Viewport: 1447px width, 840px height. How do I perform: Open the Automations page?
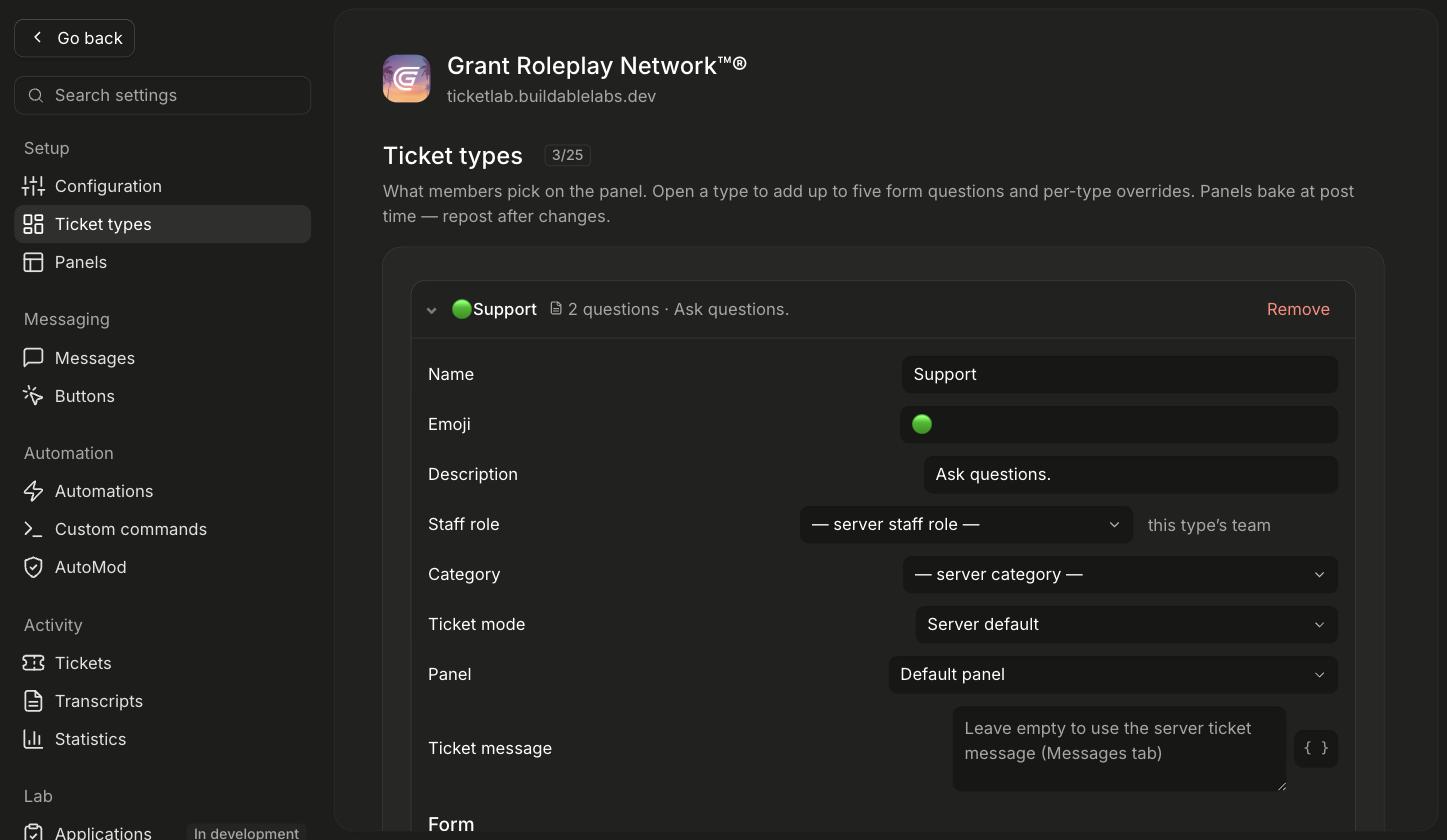pyautogui.click(x=162, y=491)
